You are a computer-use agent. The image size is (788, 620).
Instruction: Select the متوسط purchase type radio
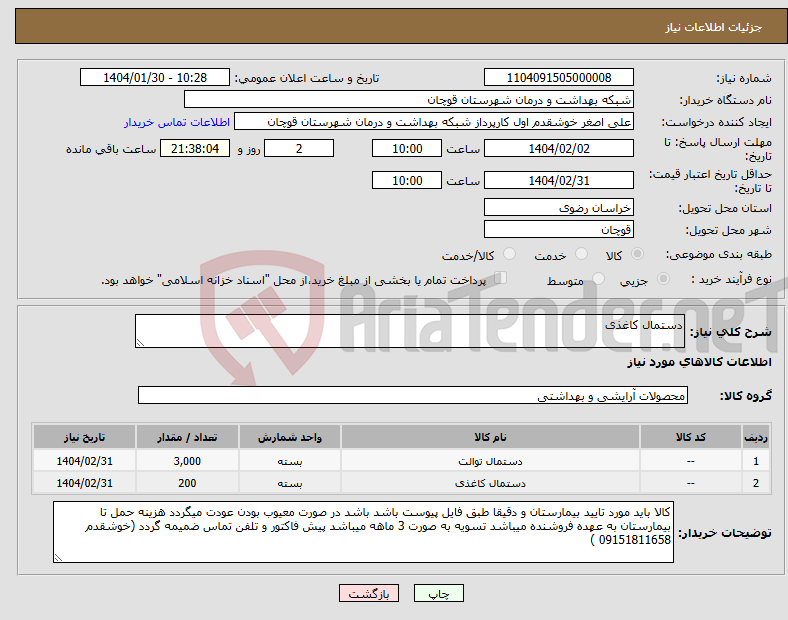[598, 278]
